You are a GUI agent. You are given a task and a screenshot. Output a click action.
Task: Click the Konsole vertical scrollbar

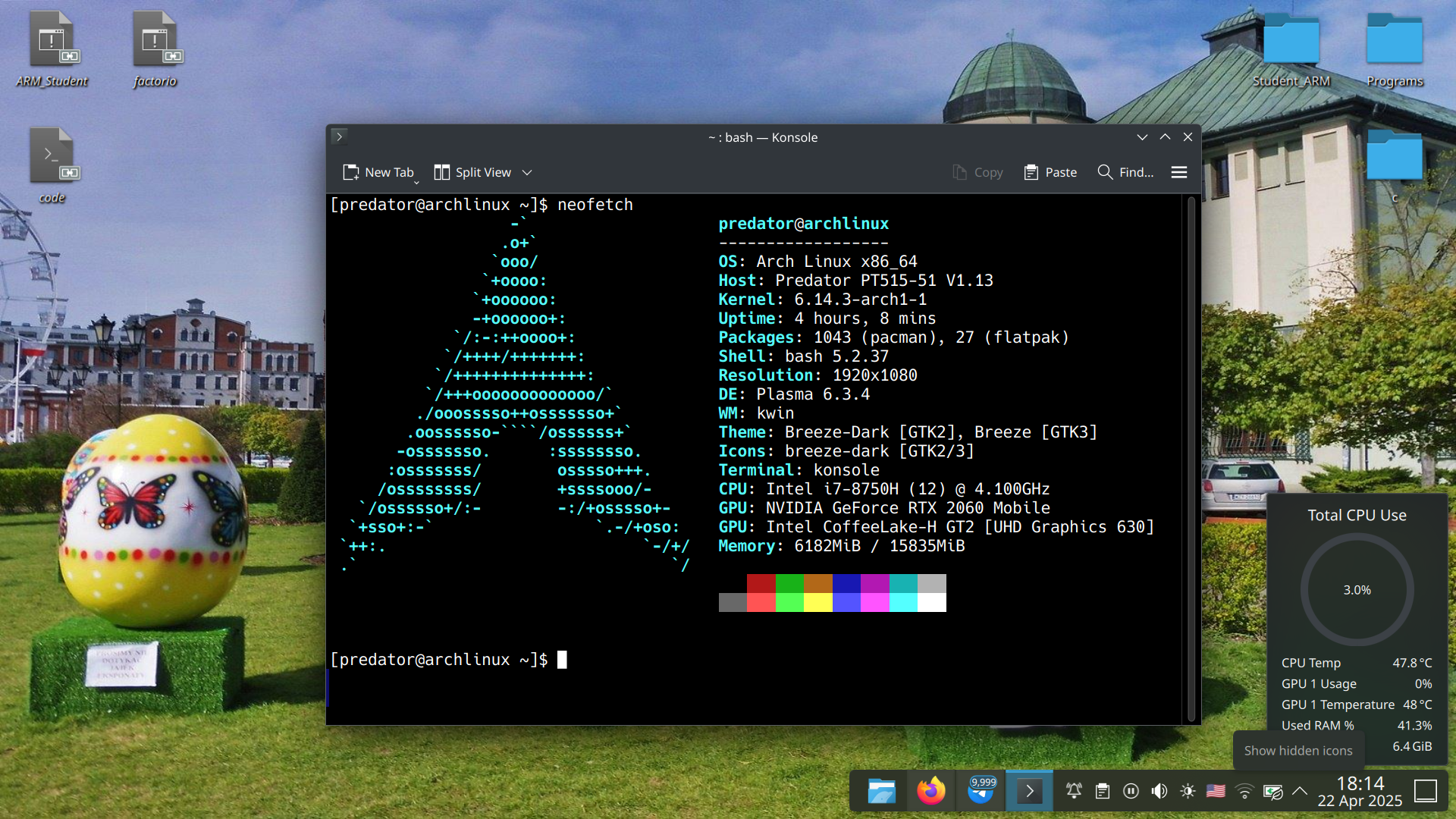click(x=1191, y=459)
